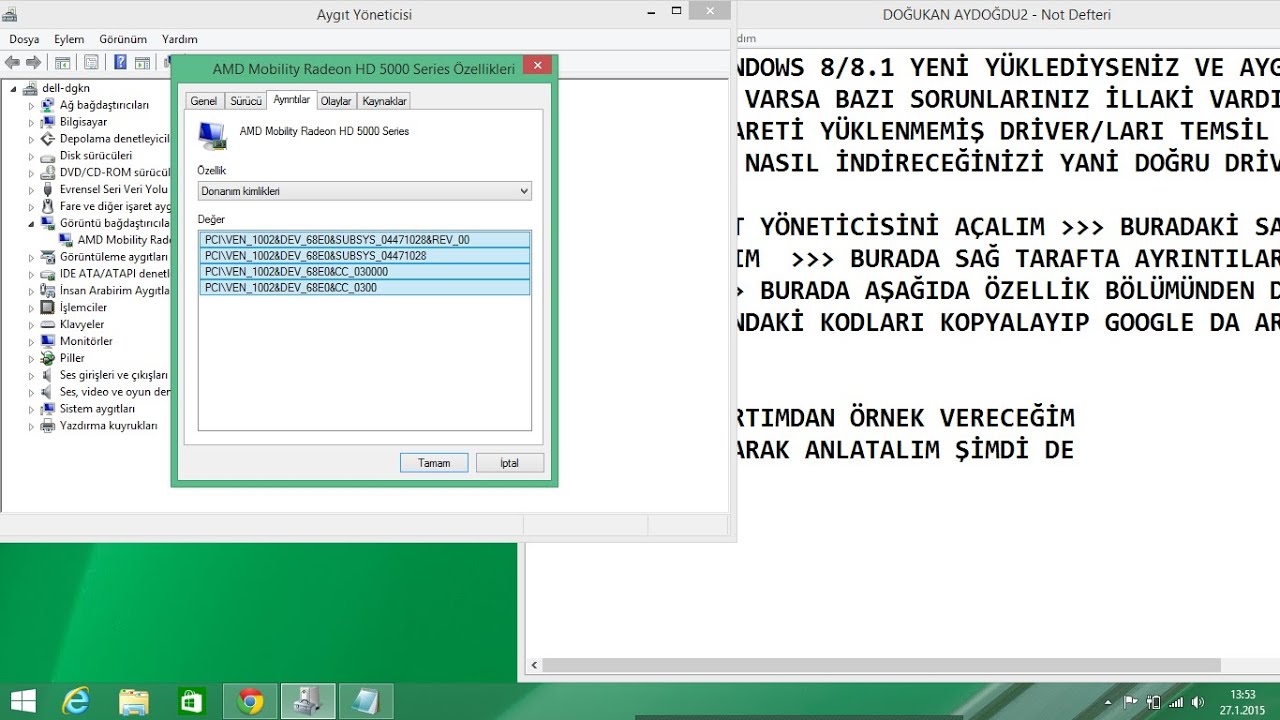Collapse the dell-dgkn root node
The width and height of the screenshot is (1280, 720).
coord(15,88)
